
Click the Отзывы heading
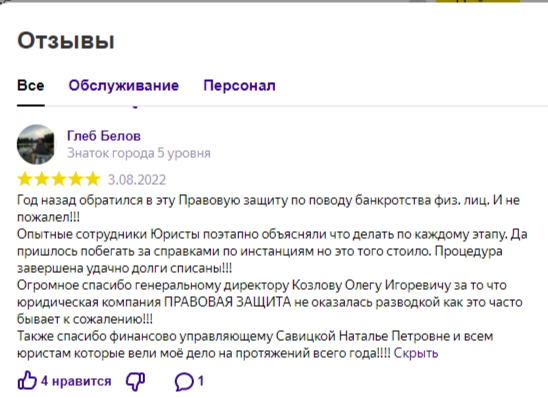[x=66, y=41]
